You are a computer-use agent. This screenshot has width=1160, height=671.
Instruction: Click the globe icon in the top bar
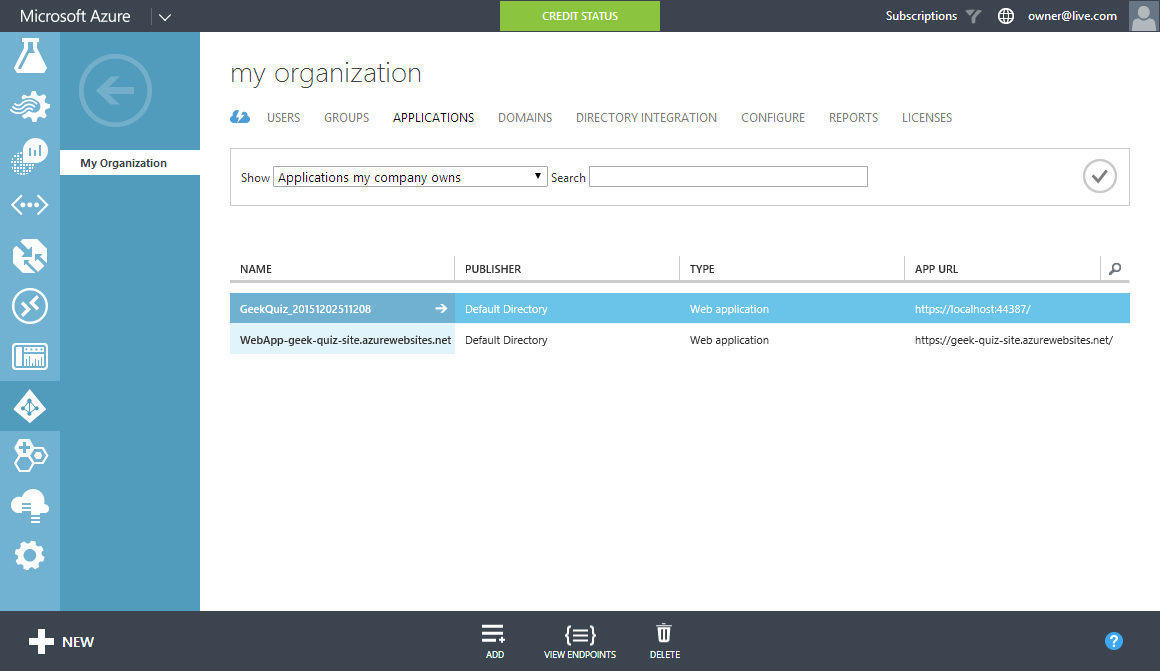tap(1006, 16)
